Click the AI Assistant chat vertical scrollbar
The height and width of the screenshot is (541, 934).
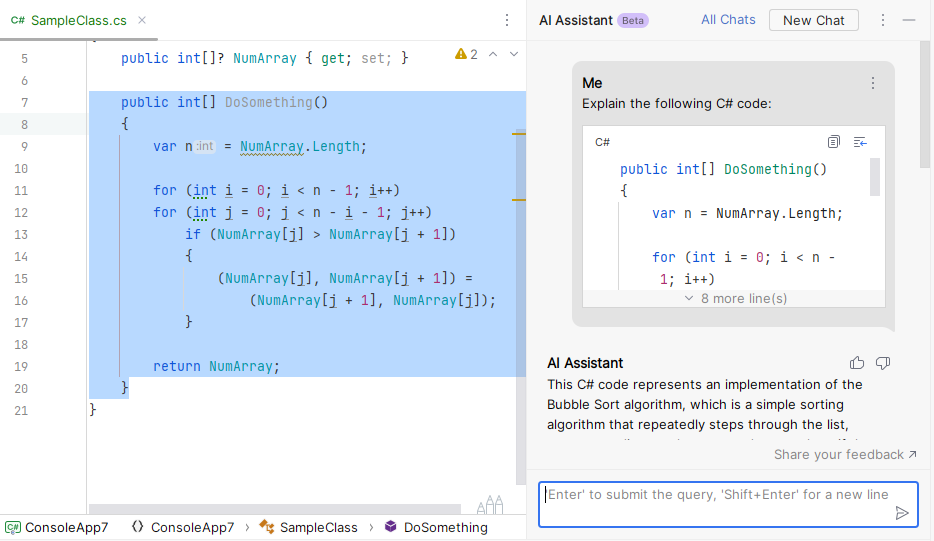point(925,104)
